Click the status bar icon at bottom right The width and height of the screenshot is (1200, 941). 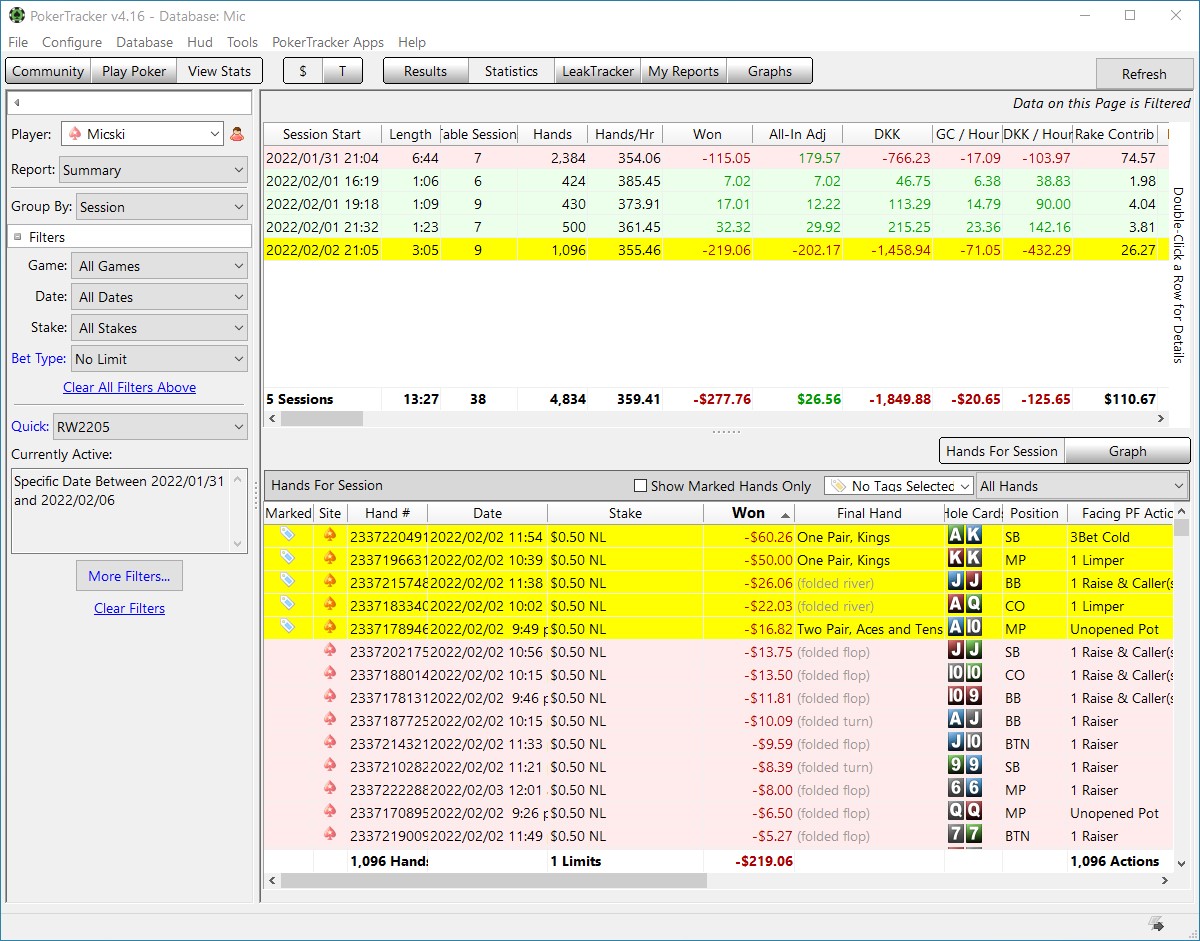click(x=1156, y=923)
